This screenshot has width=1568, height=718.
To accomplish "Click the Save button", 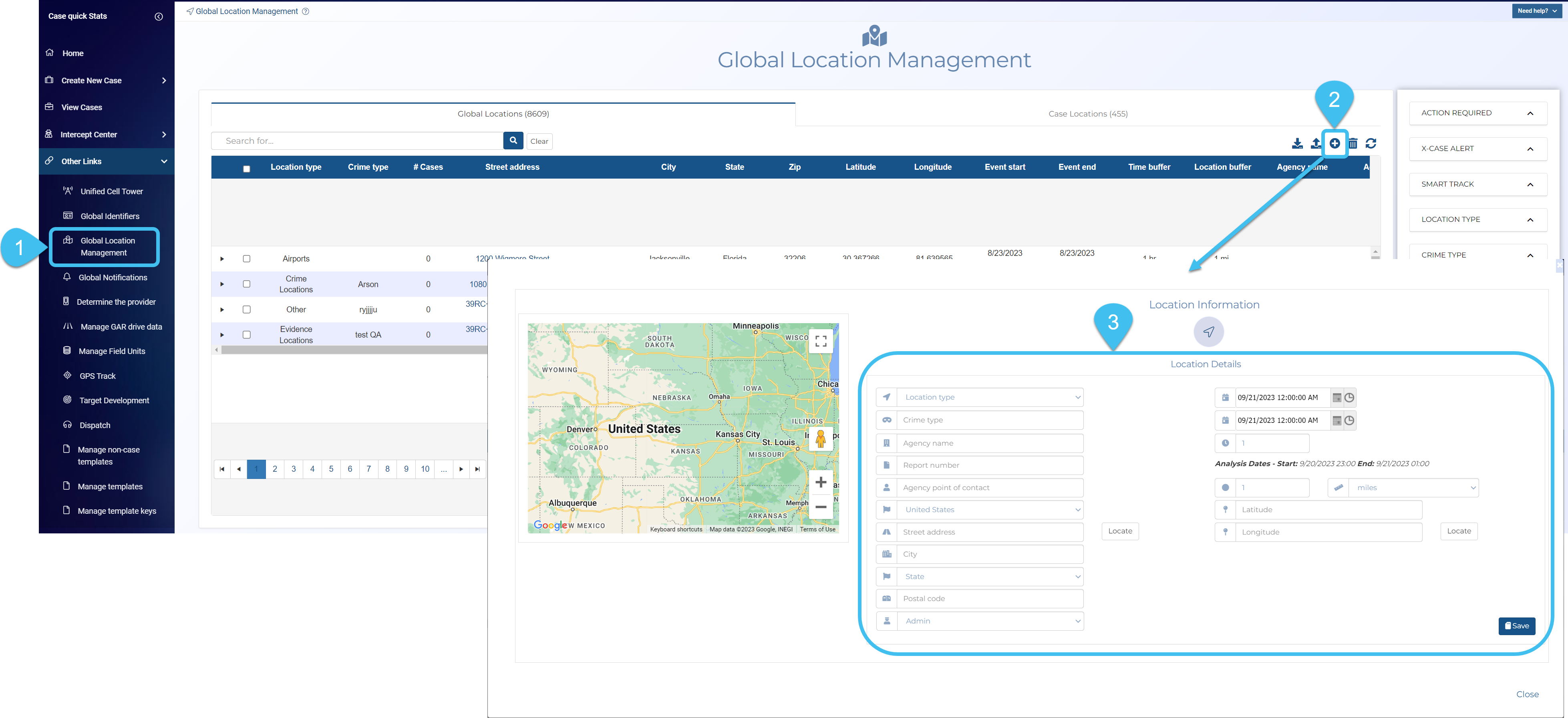I will click(x=1516, y=625).
